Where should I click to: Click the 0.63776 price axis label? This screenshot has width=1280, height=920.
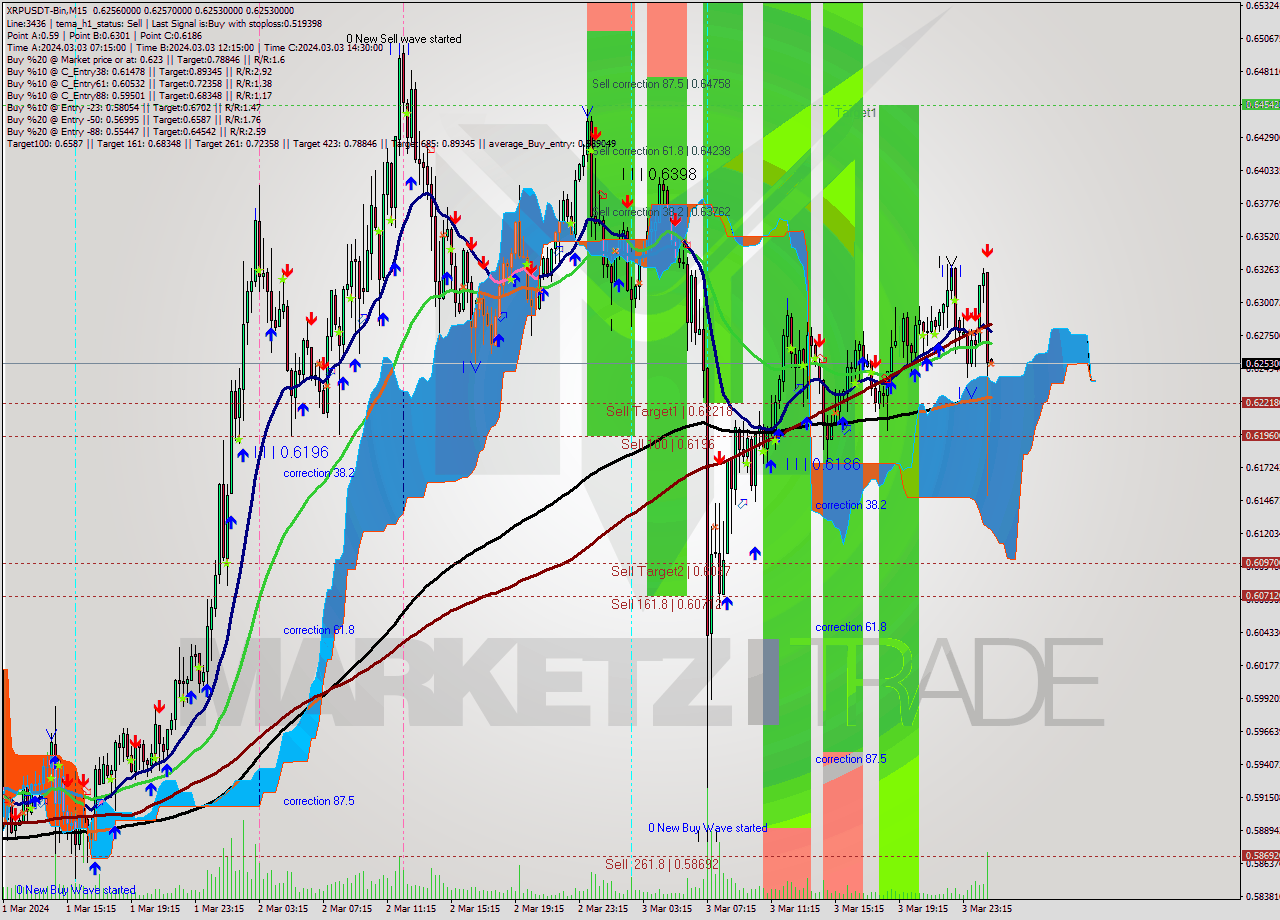[x=1262, y=203]
